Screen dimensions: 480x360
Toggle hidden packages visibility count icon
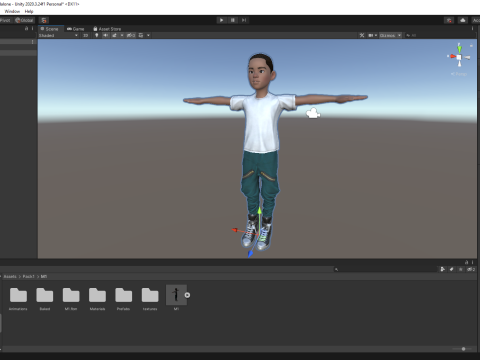coord(471,269)
